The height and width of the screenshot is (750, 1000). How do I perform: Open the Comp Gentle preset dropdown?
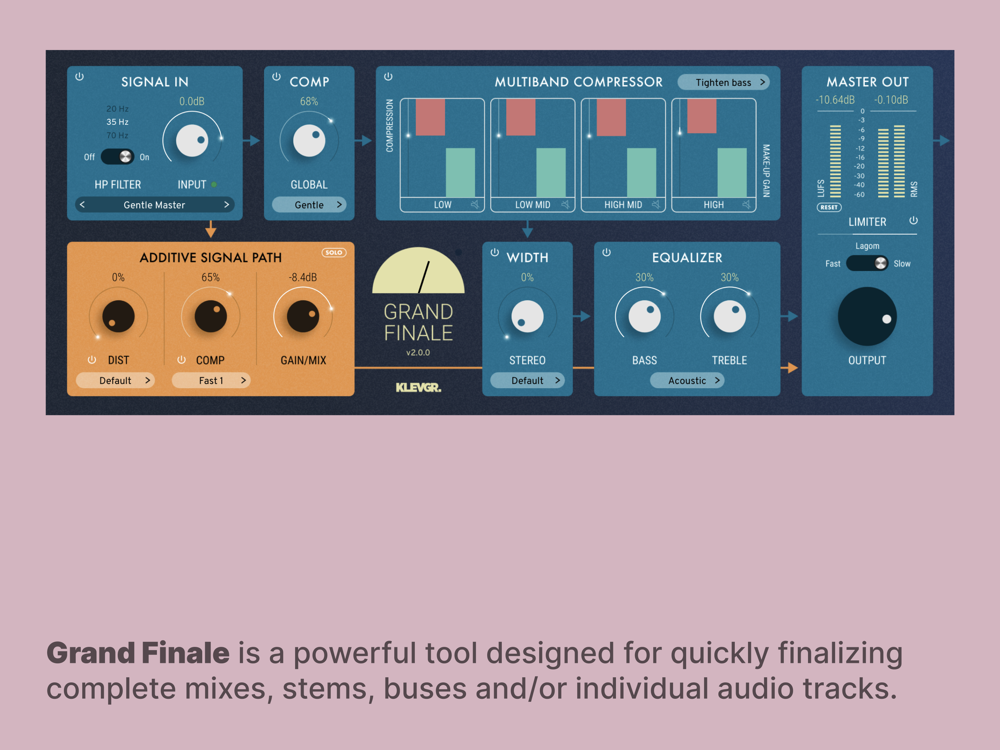(309, 205)
